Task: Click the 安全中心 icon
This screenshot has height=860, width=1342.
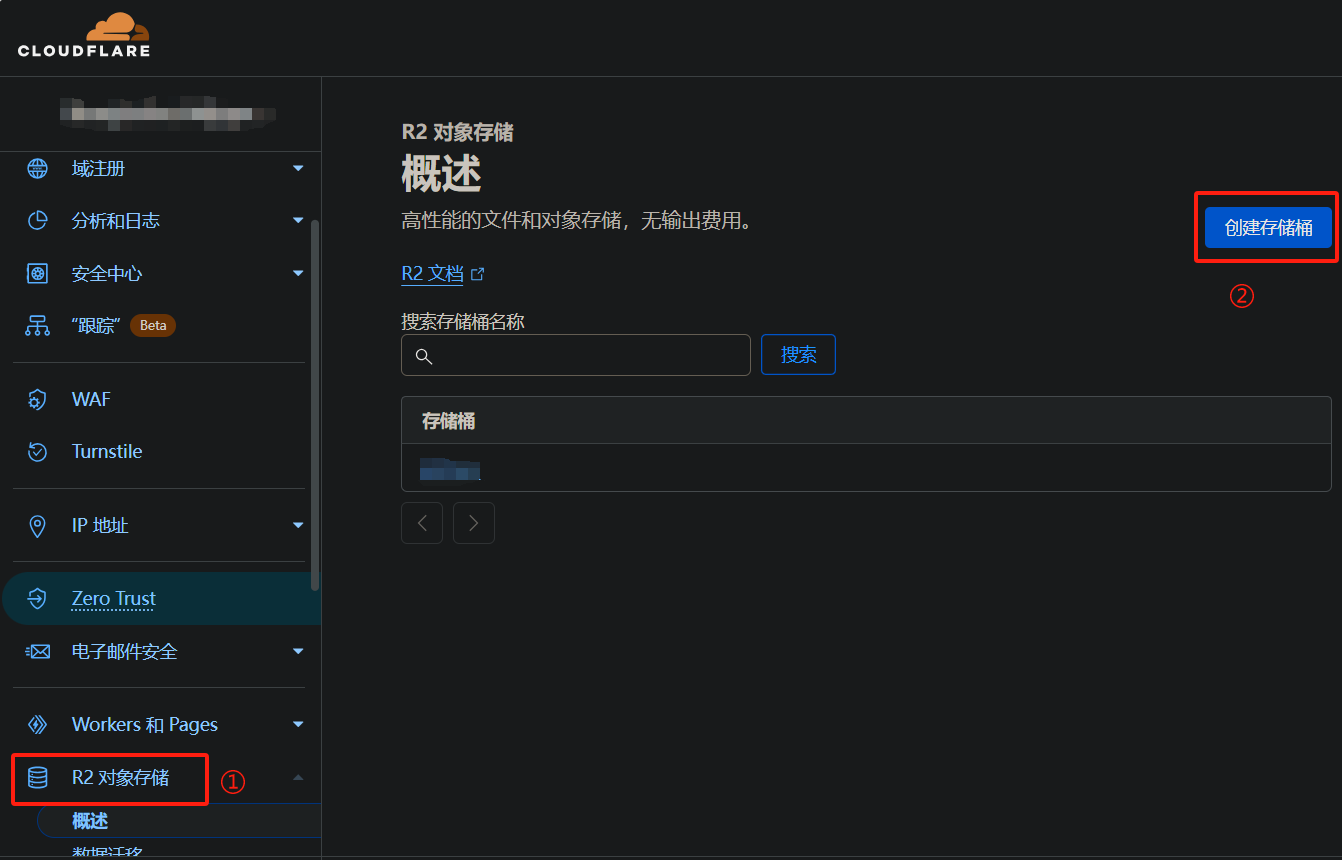Action: 37,273
